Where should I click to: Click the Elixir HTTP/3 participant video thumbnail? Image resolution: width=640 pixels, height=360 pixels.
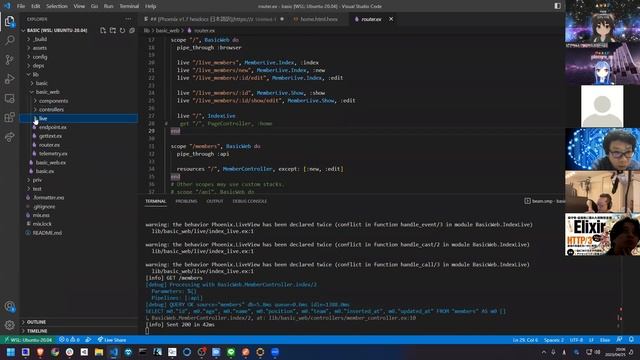click(x=602, y=235)
